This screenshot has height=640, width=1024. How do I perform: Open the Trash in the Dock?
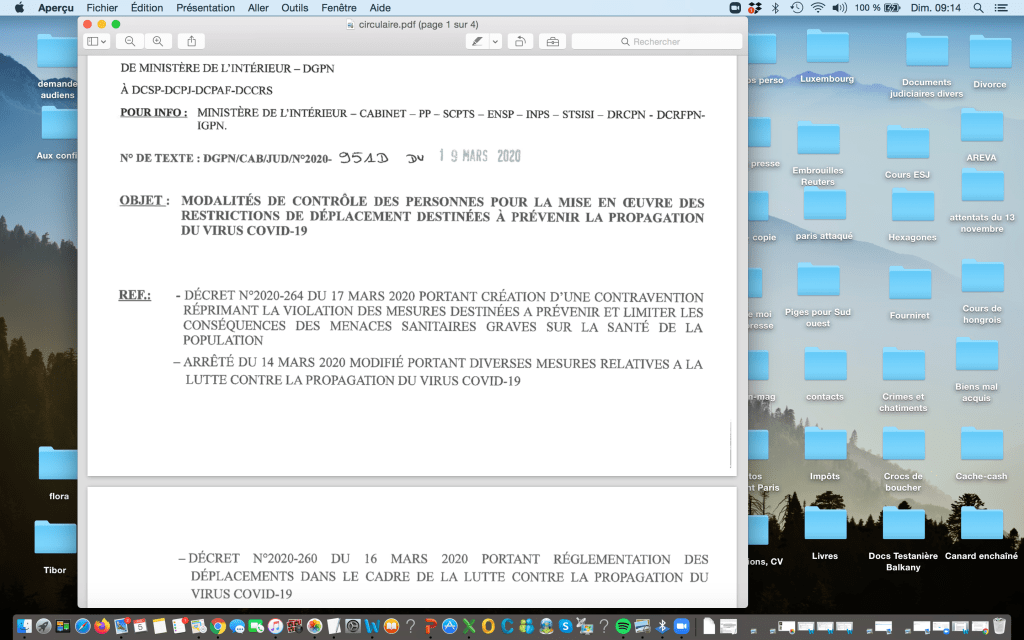tap(1001, 626)
